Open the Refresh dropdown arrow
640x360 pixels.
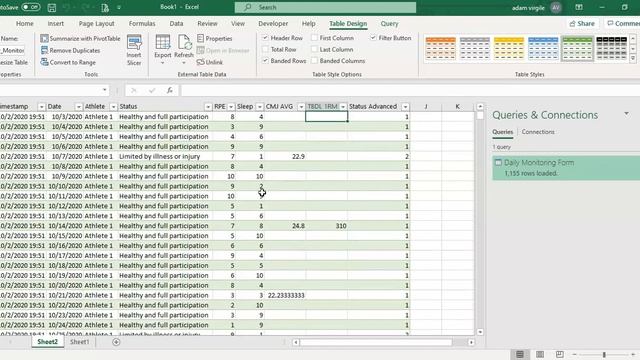click(x=184, y=62)
